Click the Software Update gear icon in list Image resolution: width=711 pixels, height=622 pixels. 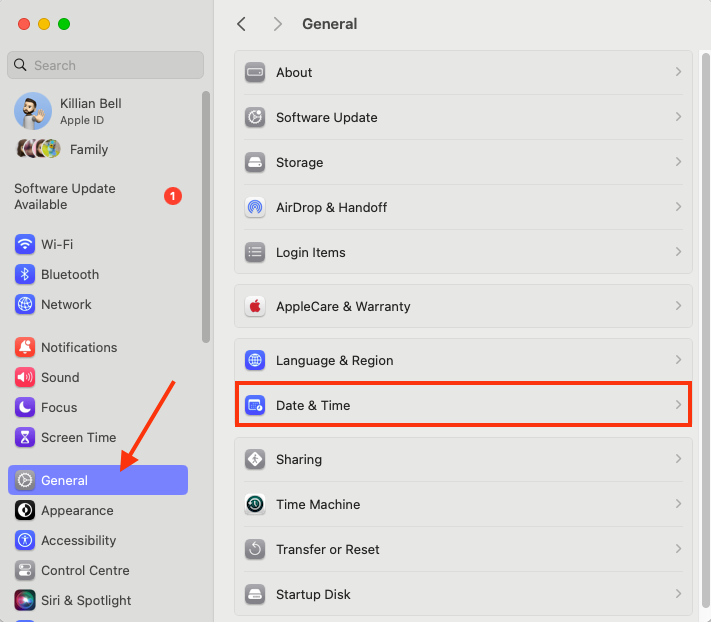255,117
